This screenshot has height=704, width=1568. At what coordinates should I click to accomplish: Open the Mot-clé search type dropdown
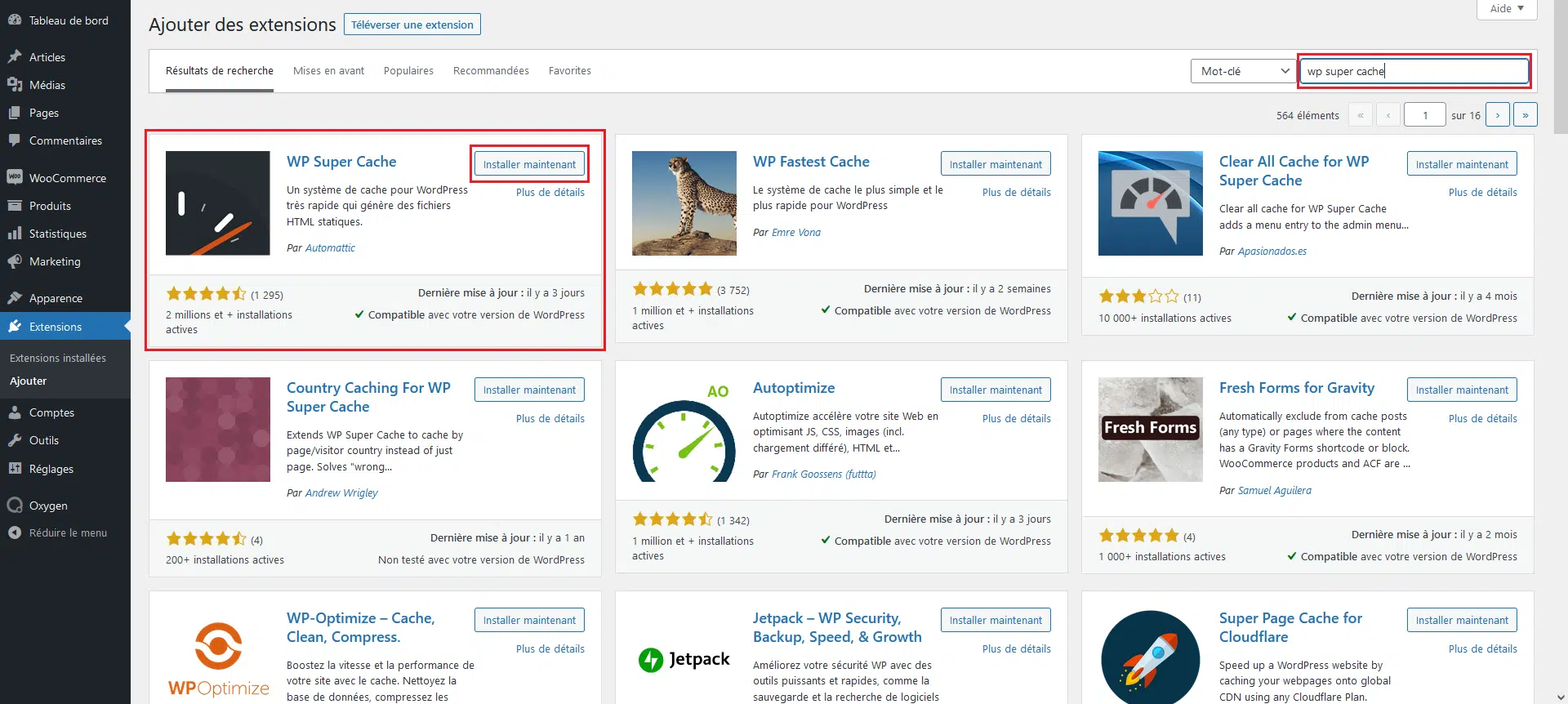point(1243,71)
